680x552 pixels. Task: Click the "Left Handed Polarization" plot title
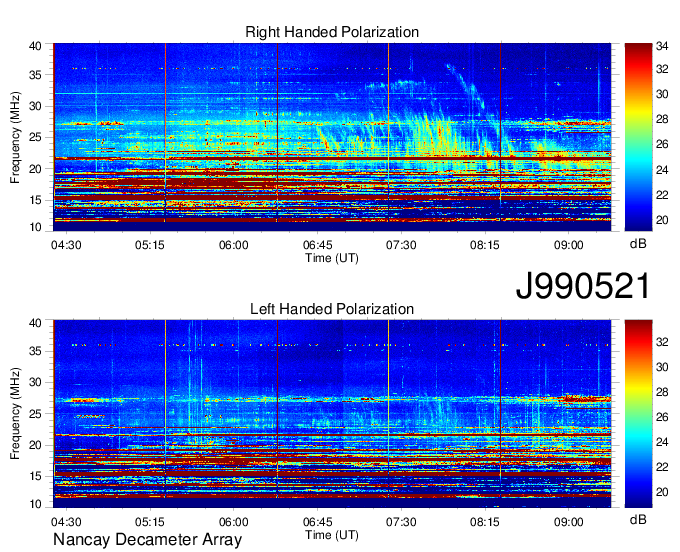pos(332,309)
